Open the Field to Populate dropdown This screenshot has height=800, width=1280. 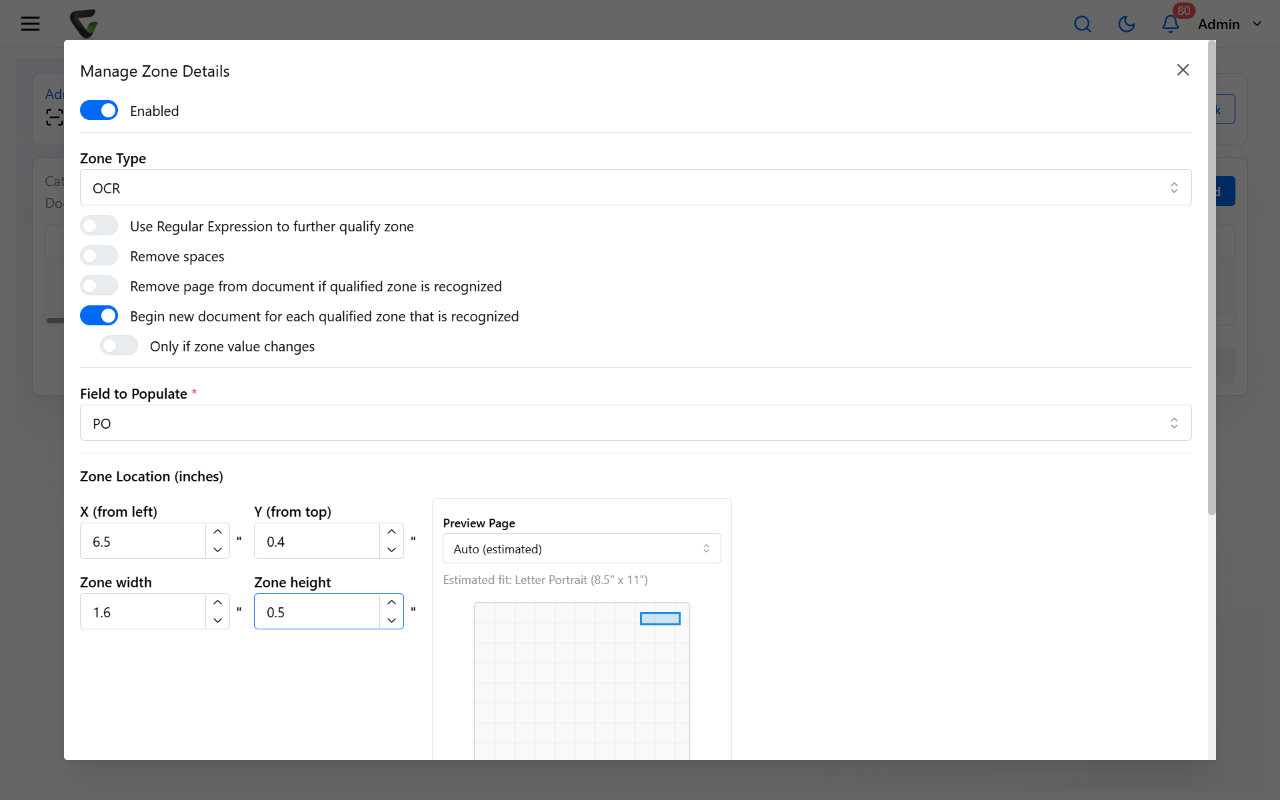pyautogui.click(x=636, y=423)
